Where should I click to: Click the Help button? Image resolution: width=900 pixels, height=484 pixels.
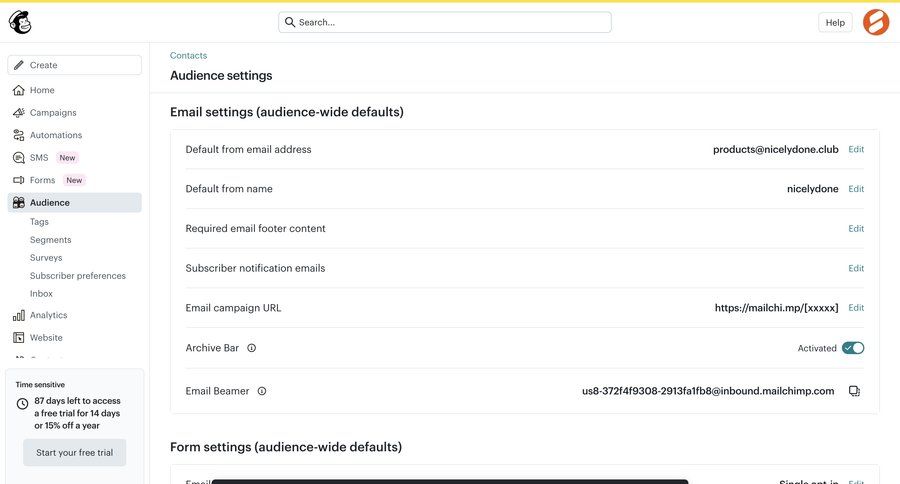coord(835,22)
